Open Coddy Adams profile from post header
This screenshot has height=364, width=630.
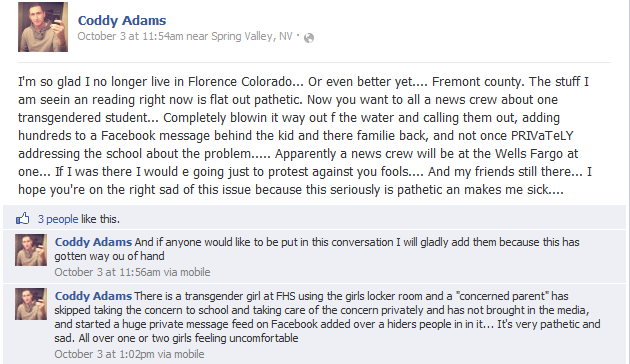(x=122, y=20)
